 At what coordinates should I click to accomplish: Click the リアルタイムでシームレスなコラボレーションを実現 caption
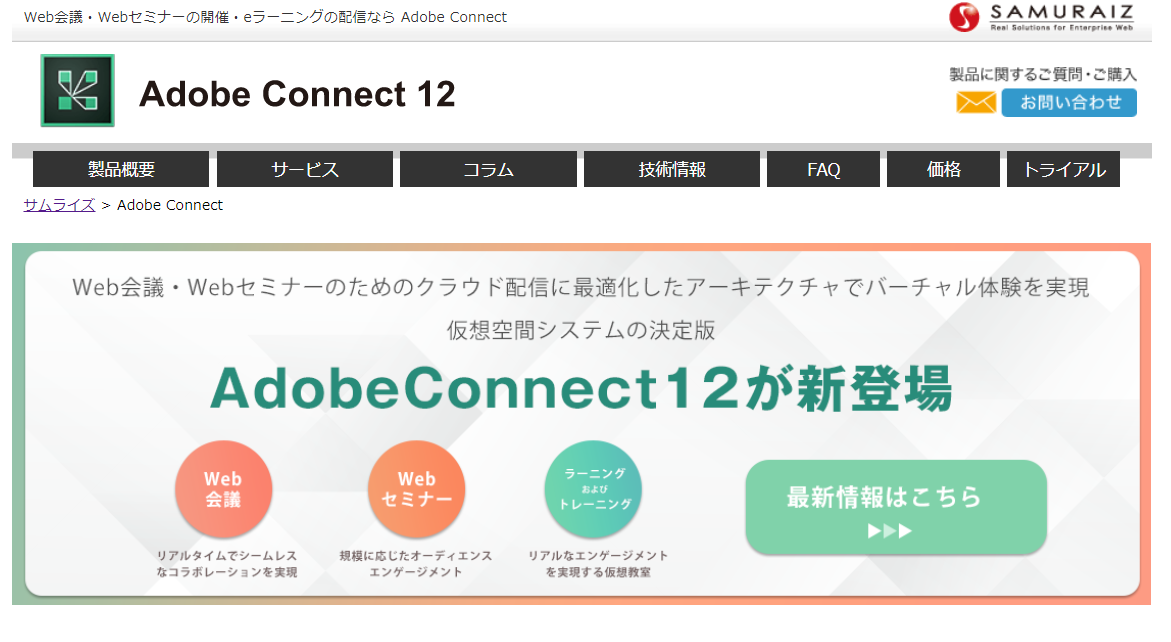click(x=227, y=564)
